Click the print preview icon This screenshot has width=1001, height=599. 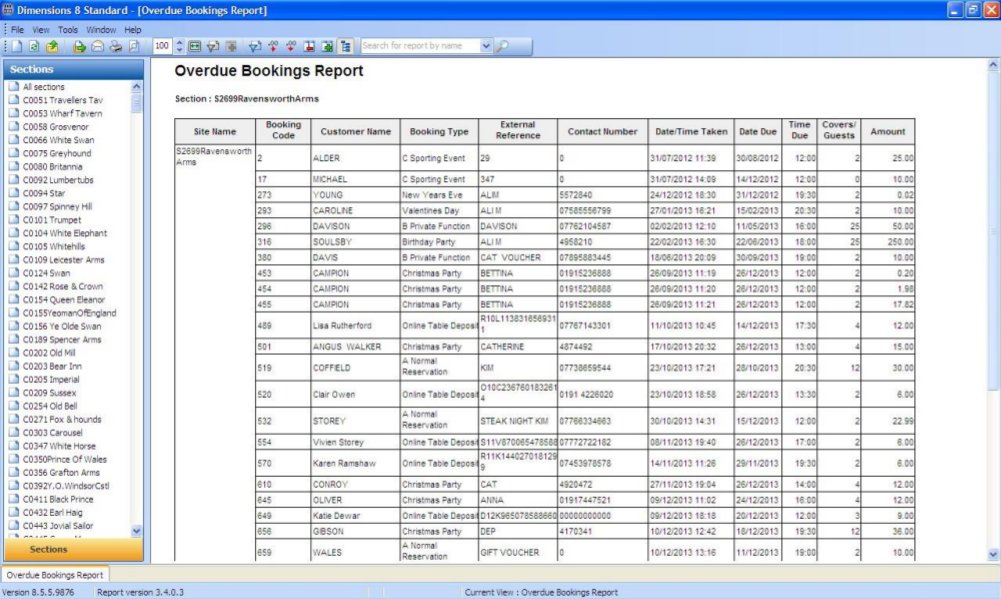(133, 46)
